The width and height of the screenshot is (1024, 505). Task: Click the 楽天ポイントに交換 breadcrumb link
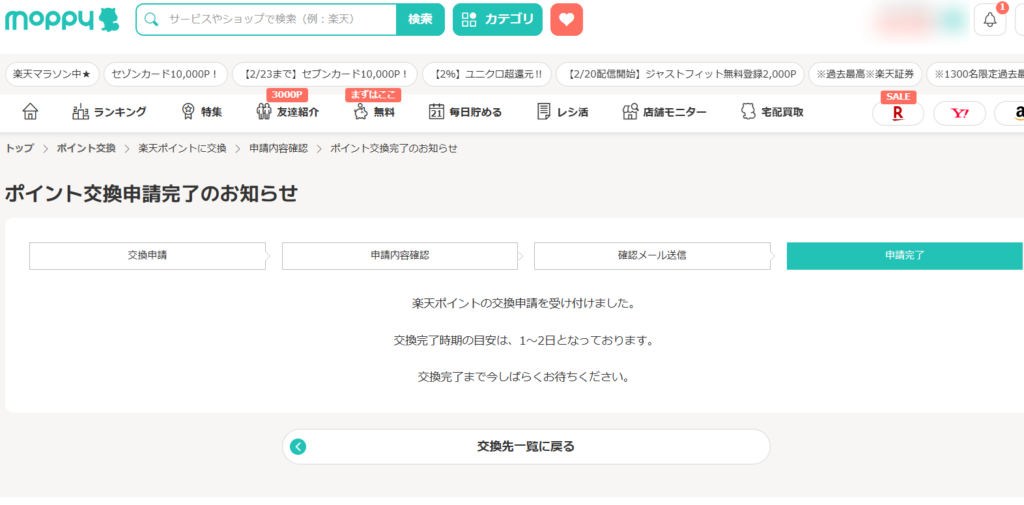182,148
